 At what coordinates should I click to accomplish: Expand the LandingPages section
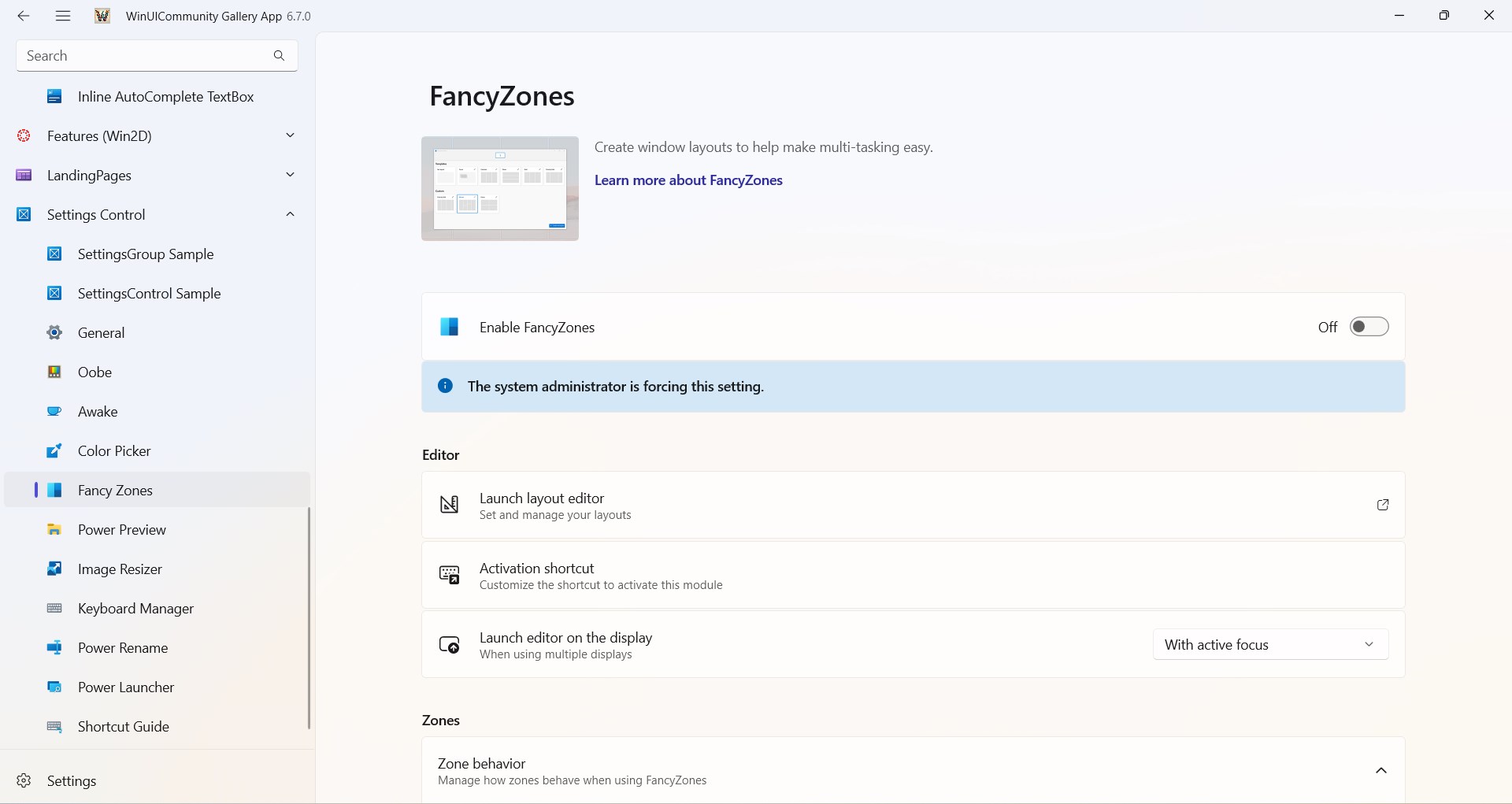[x=290, y=175]
